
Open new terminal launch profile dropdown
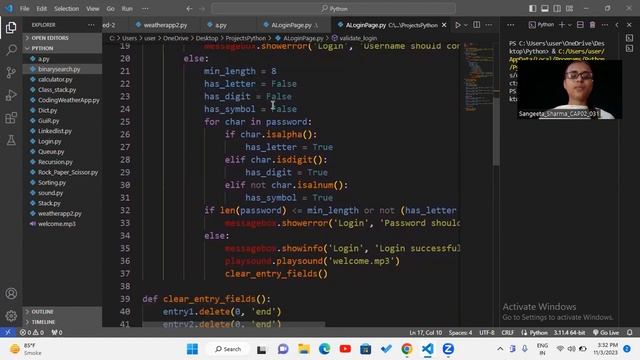click(569, 25)
